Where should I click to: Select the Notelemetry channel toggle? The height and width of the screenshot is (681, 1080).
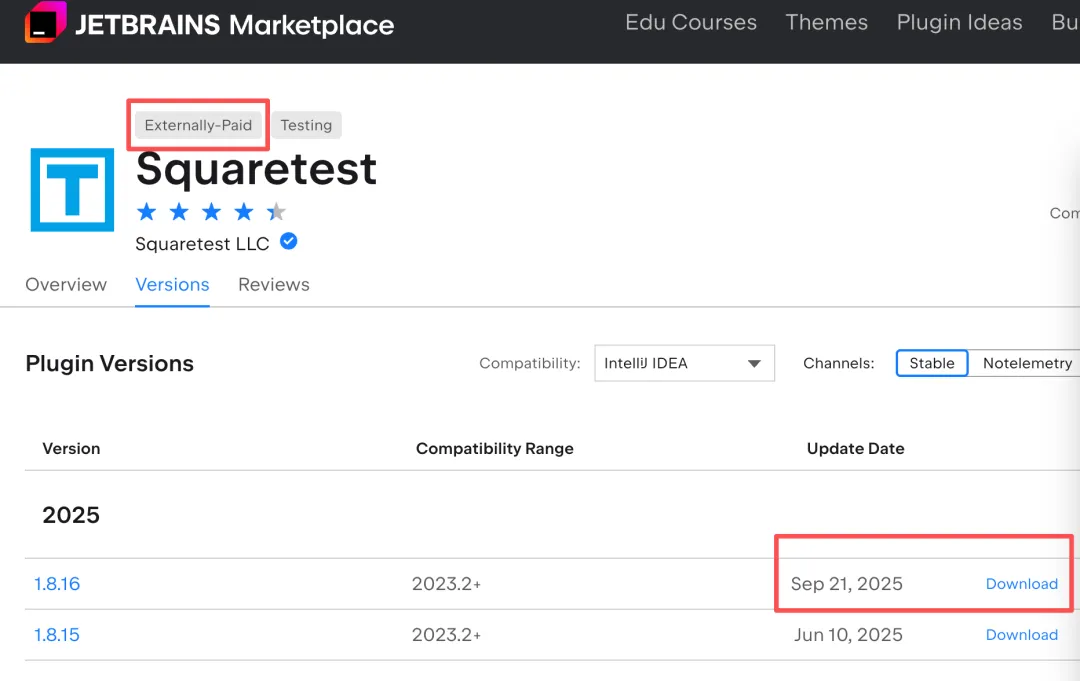pos(1027,363)
